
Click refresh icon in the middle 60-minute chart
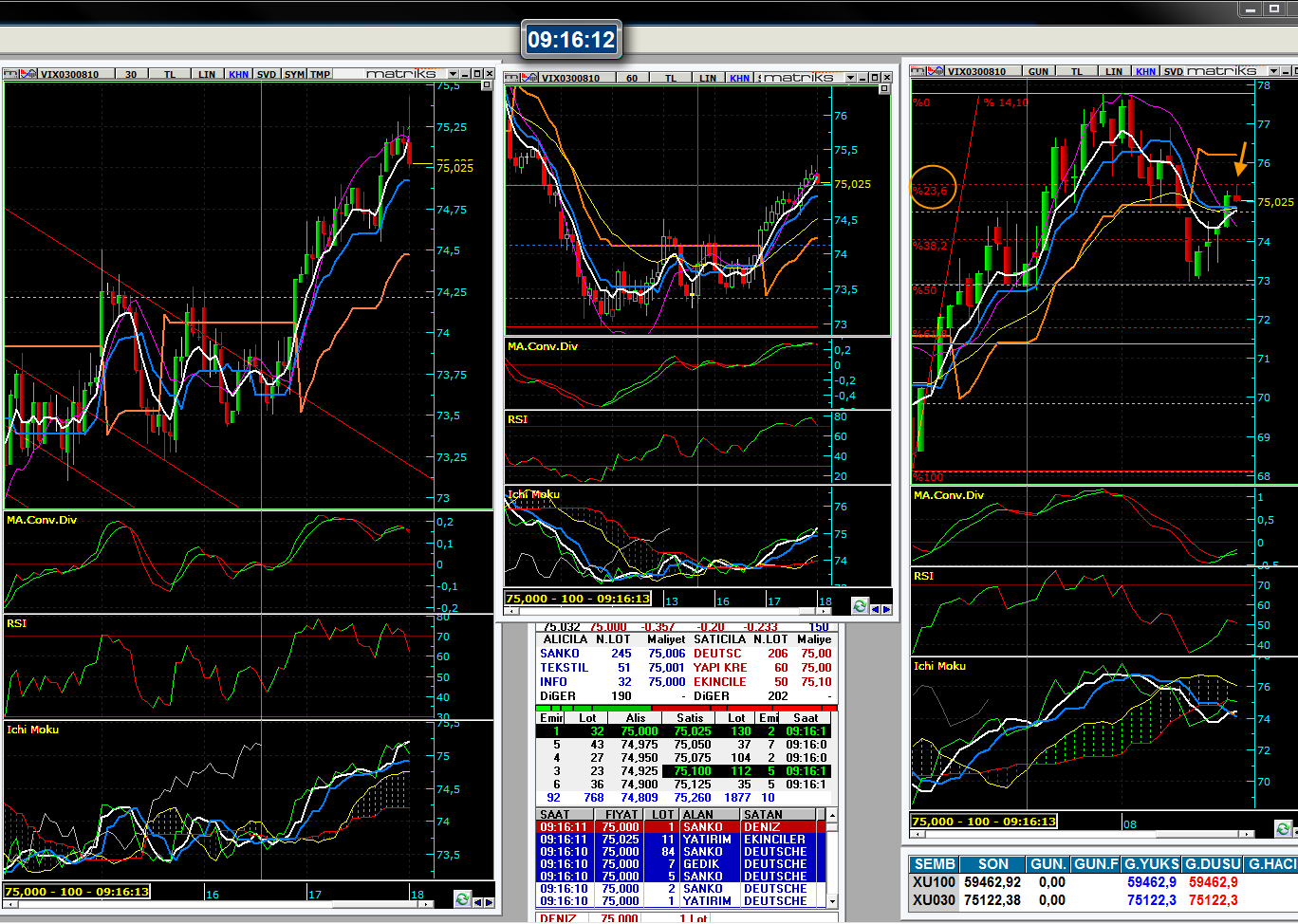tap(860, 606)
